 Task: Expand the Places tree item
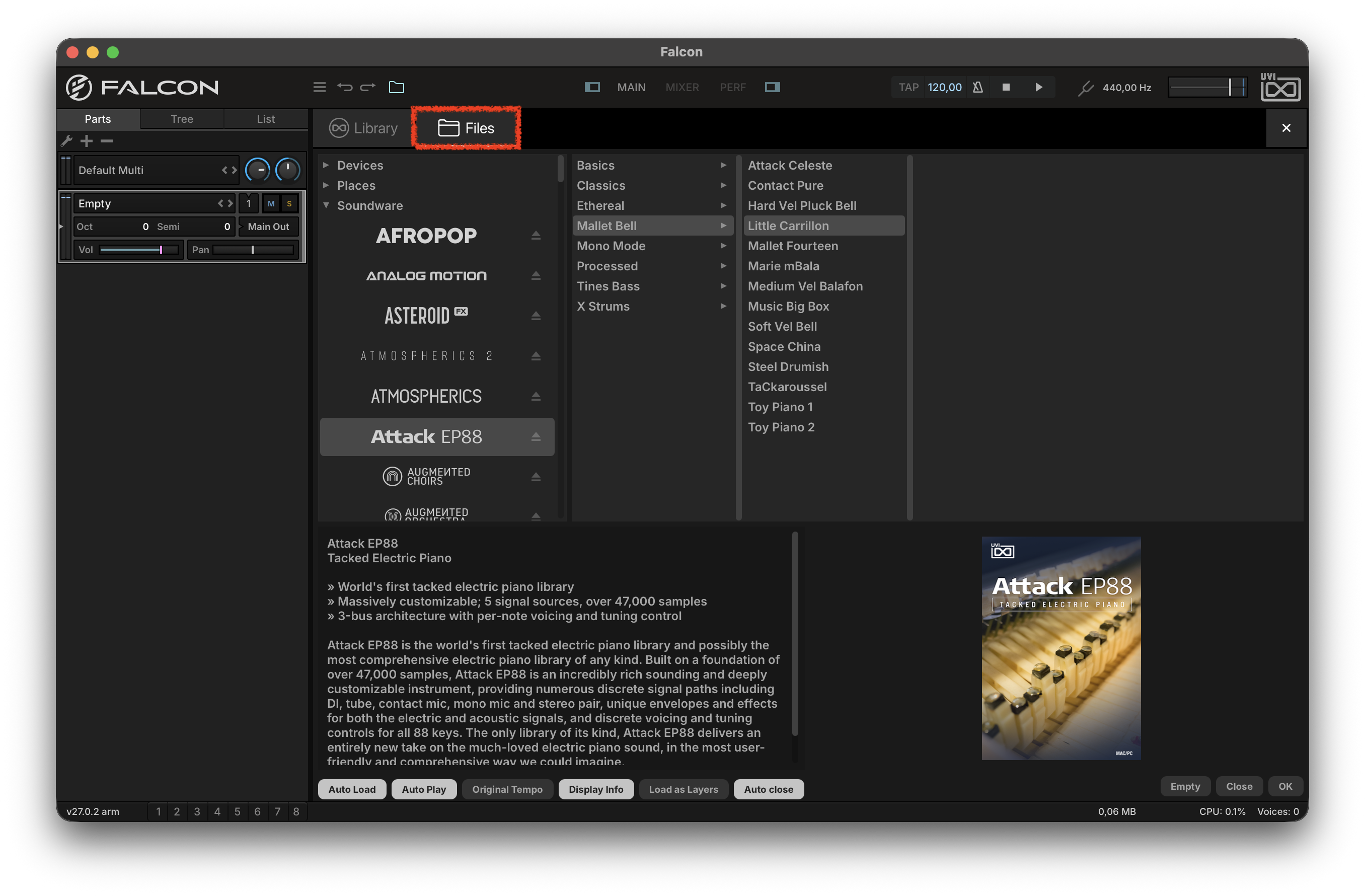(x=326, y=185)
